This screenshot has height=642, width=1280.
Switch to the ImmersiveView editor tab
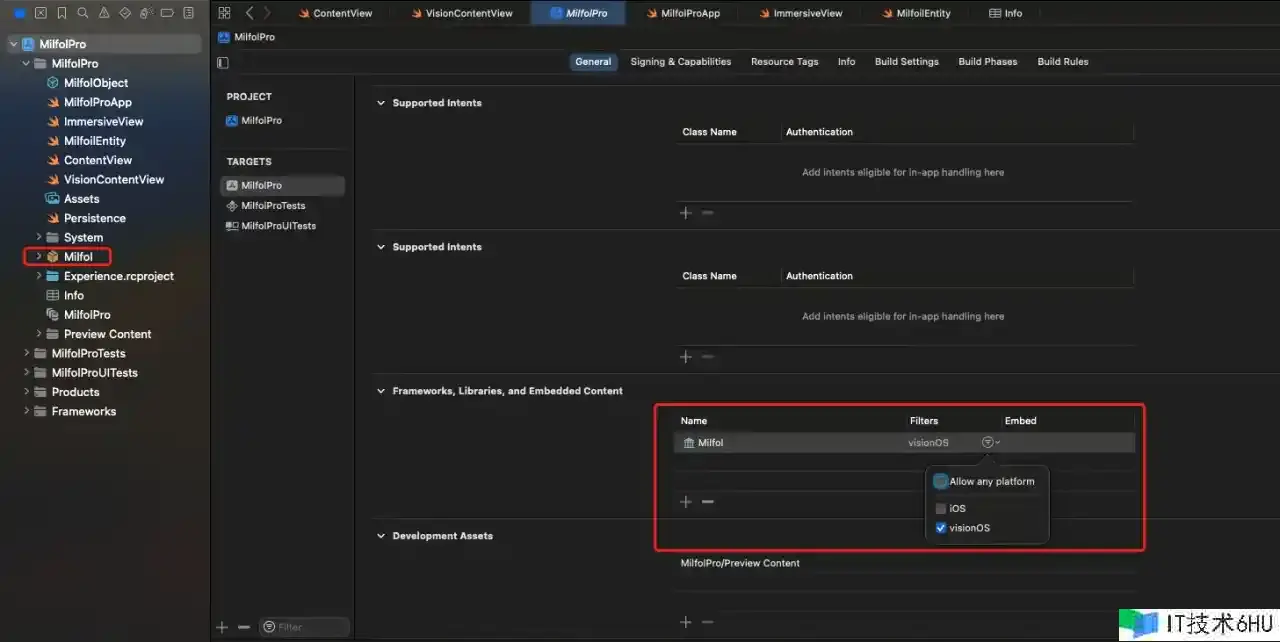coord(800,13)
